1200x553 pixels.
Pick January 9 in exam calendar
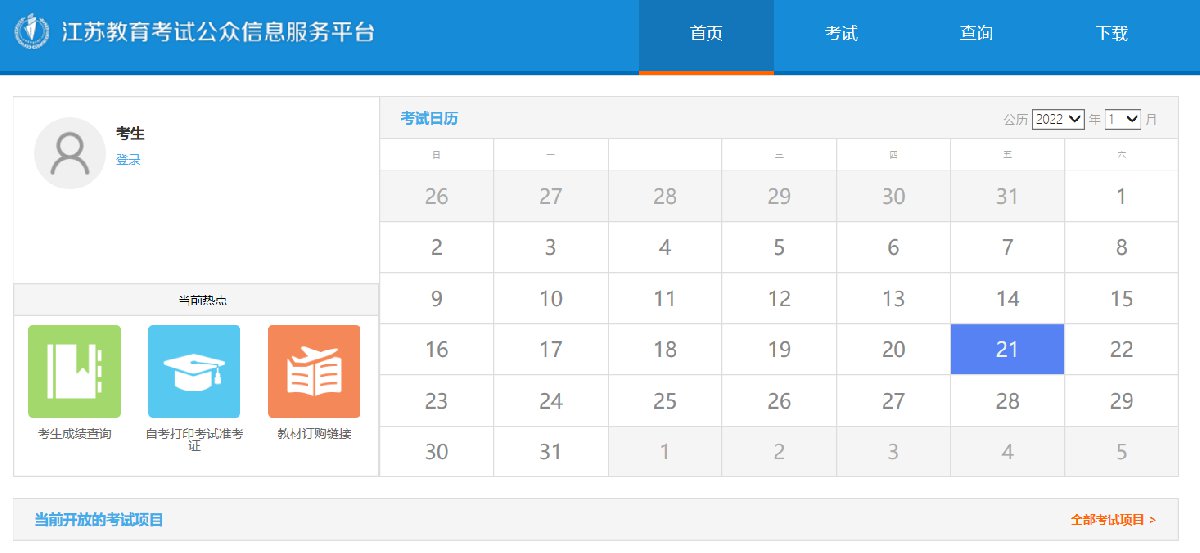tap(436, 298)
